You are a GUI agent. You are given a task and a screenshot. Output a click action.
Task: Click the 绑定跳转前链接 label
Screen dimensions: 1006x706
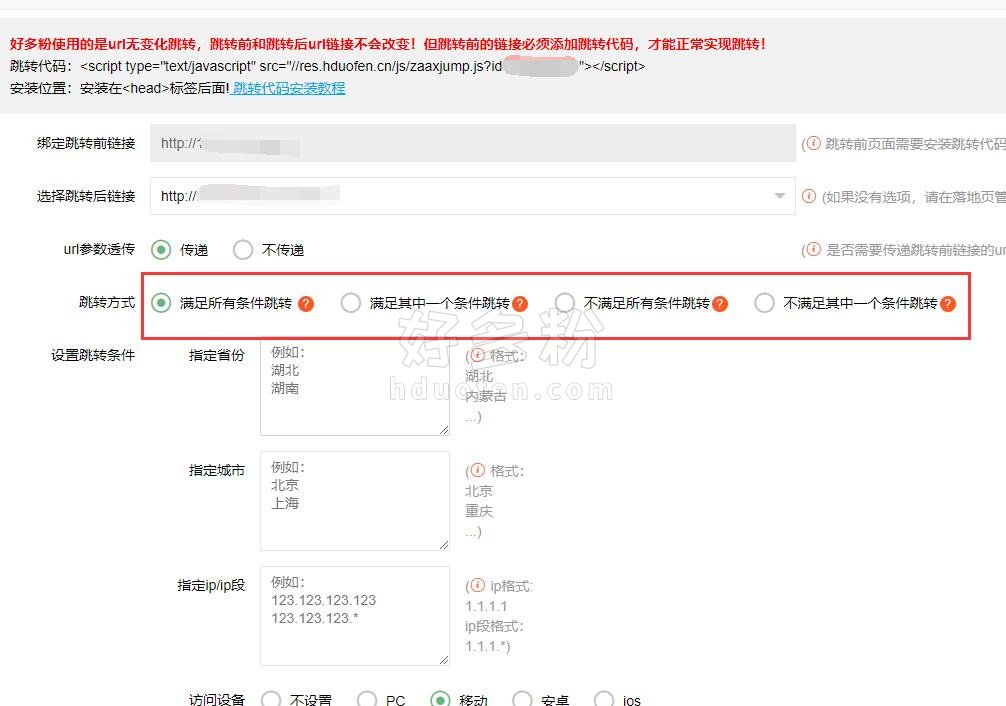(x=86, y=143)
